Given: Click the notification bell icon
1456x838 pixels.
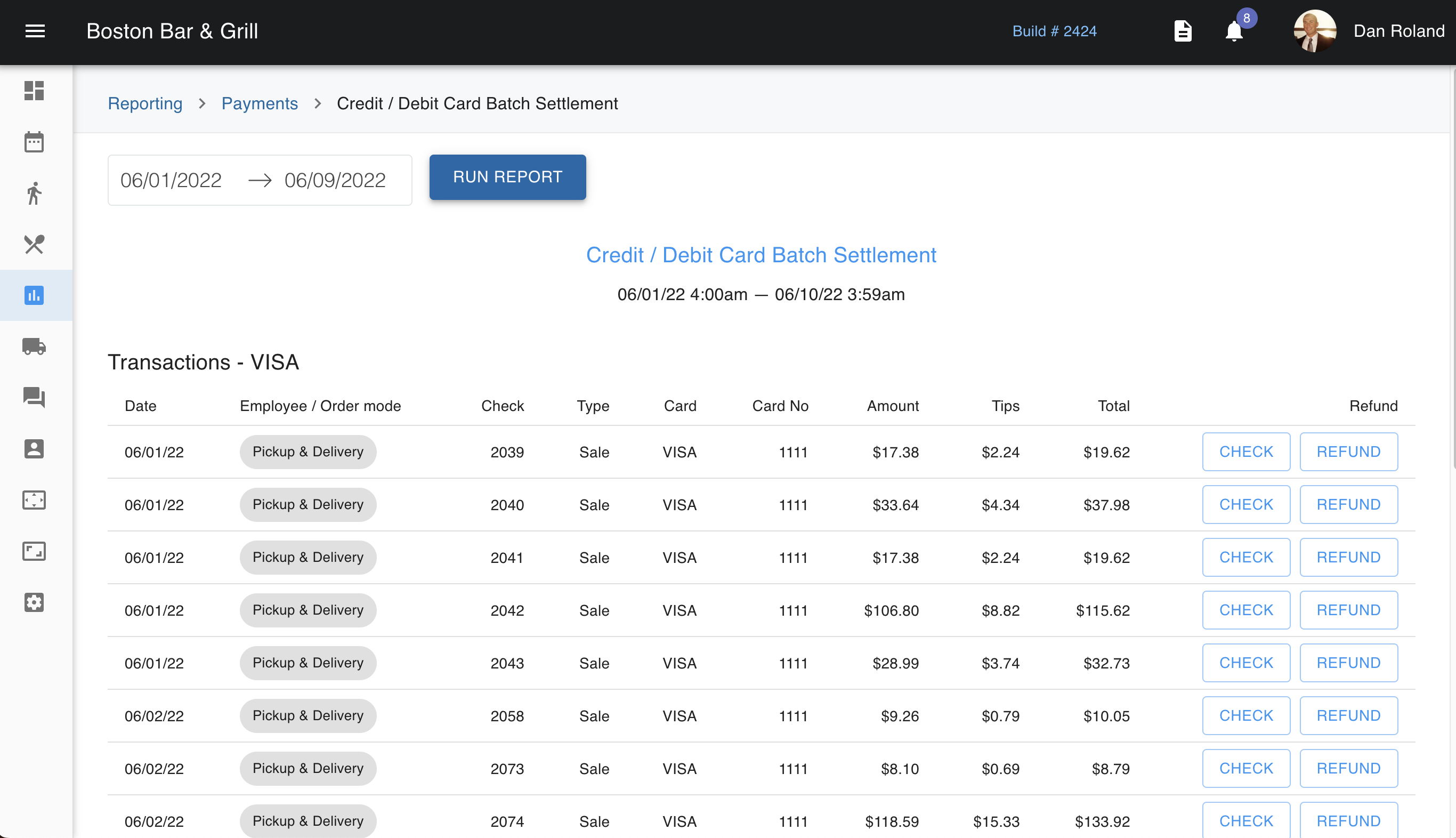Looking at the screenshot, I should [1233, 31].
